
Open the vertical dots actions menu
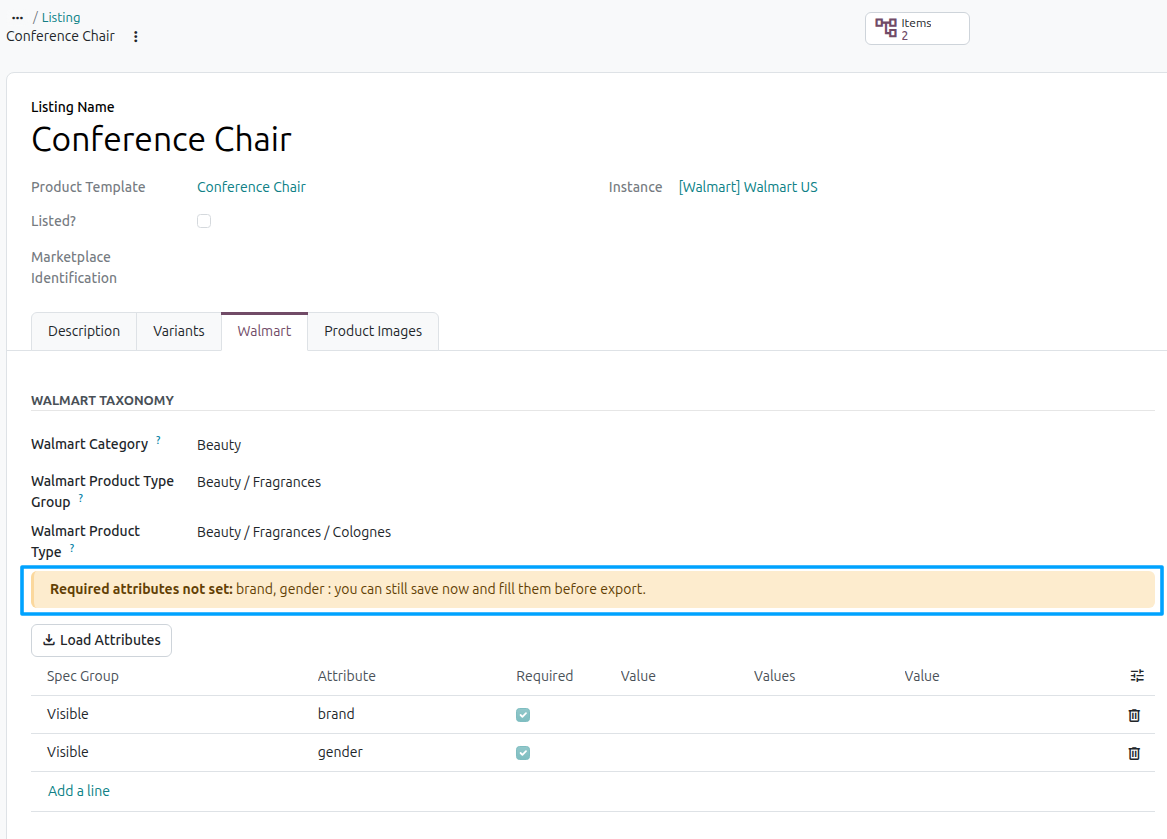click(x=135, y=36)
